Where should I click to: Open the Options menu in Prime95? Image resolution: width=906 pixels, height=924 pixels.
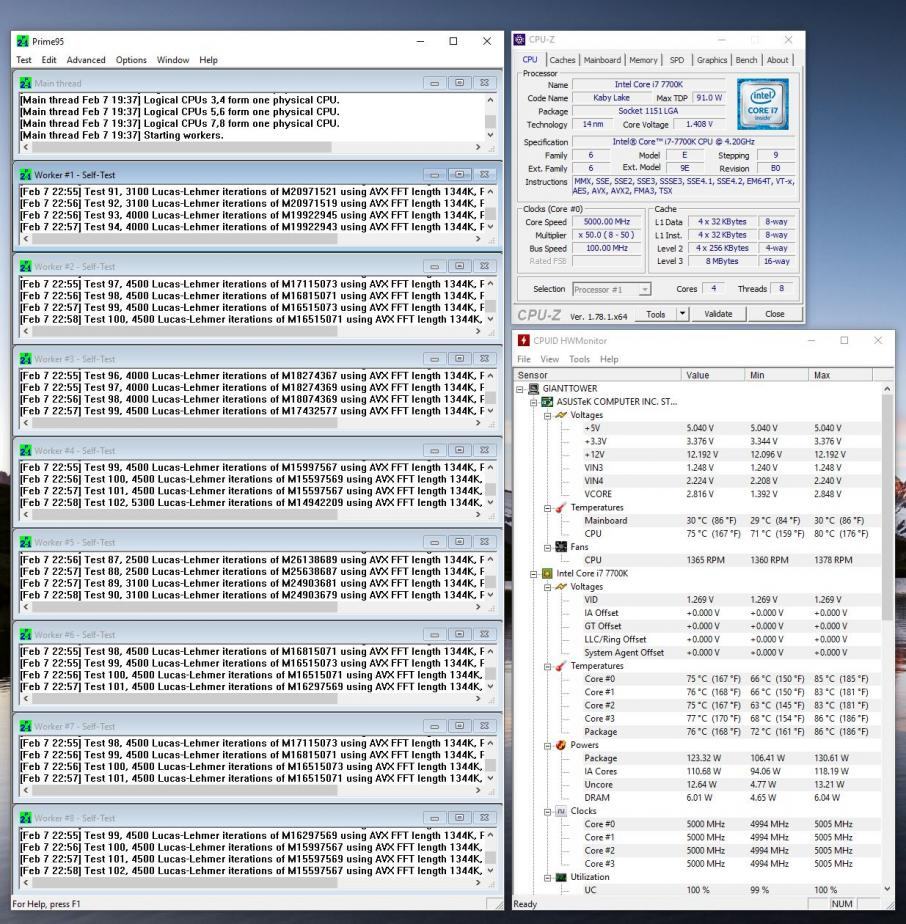point(131,60)
